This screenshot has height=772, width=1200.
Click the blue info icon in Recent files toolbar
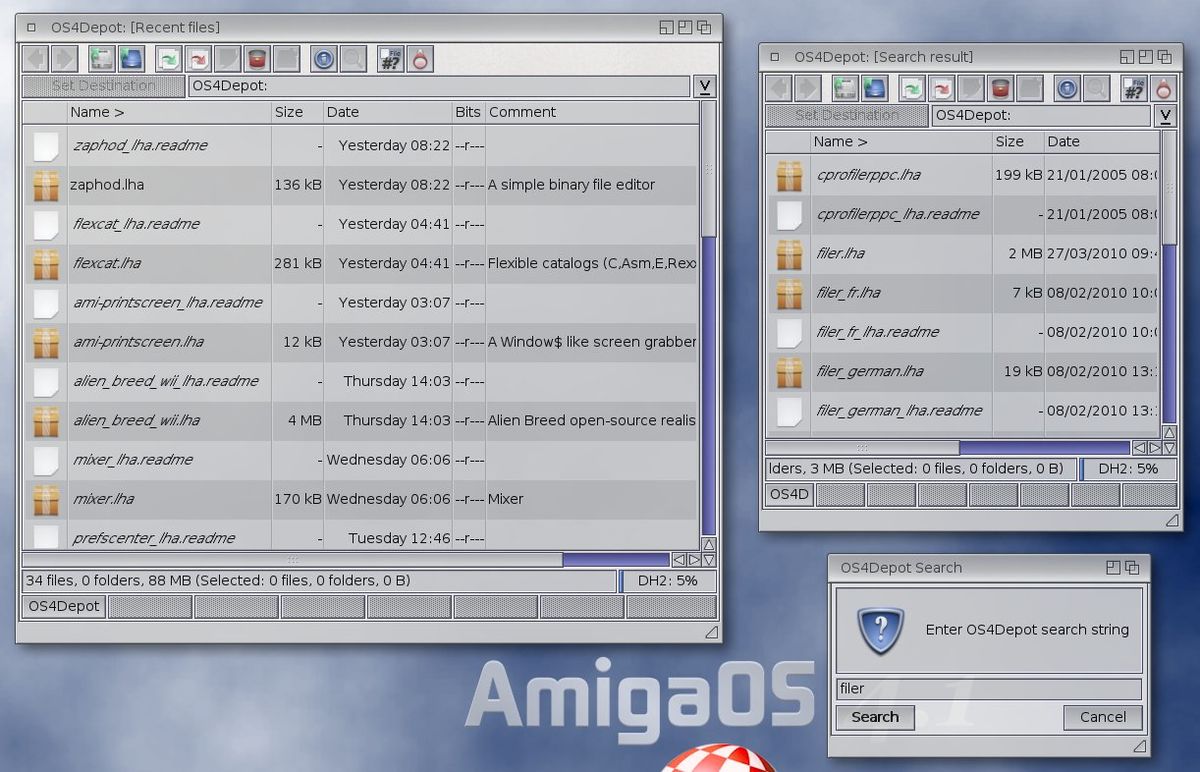click(323, 59)
